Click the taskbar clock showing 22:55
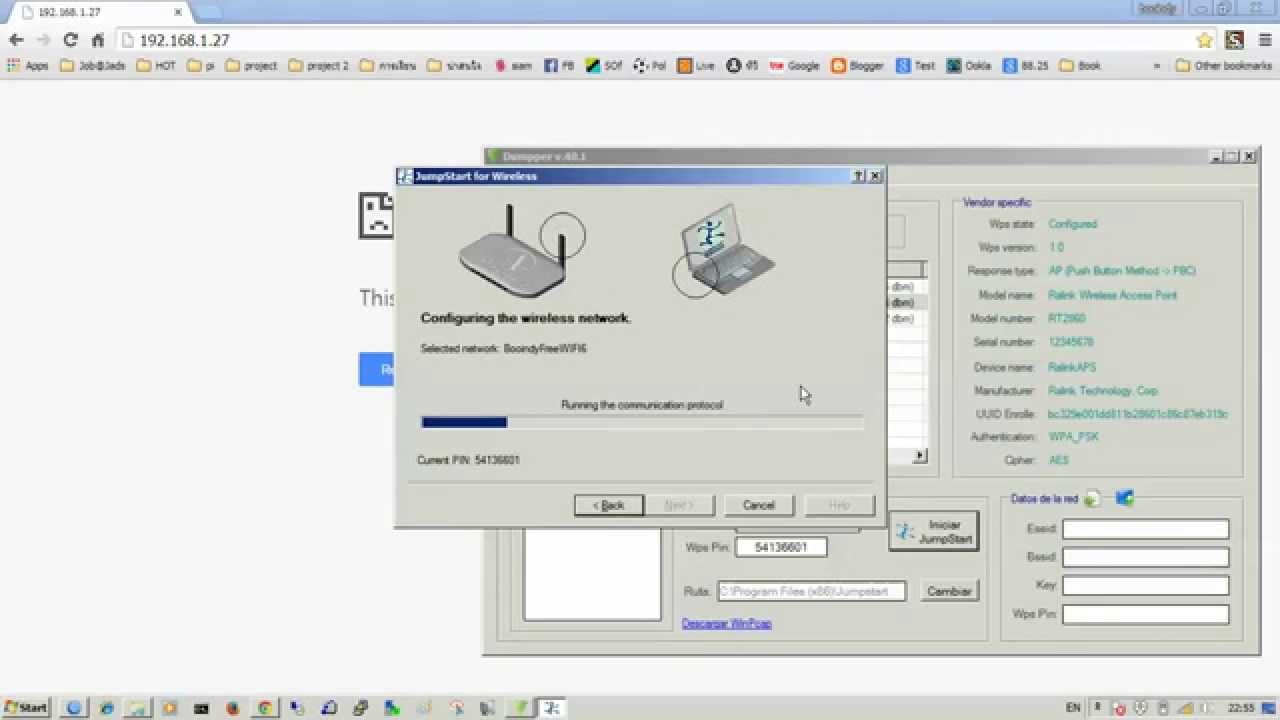 coord(1241,708)
